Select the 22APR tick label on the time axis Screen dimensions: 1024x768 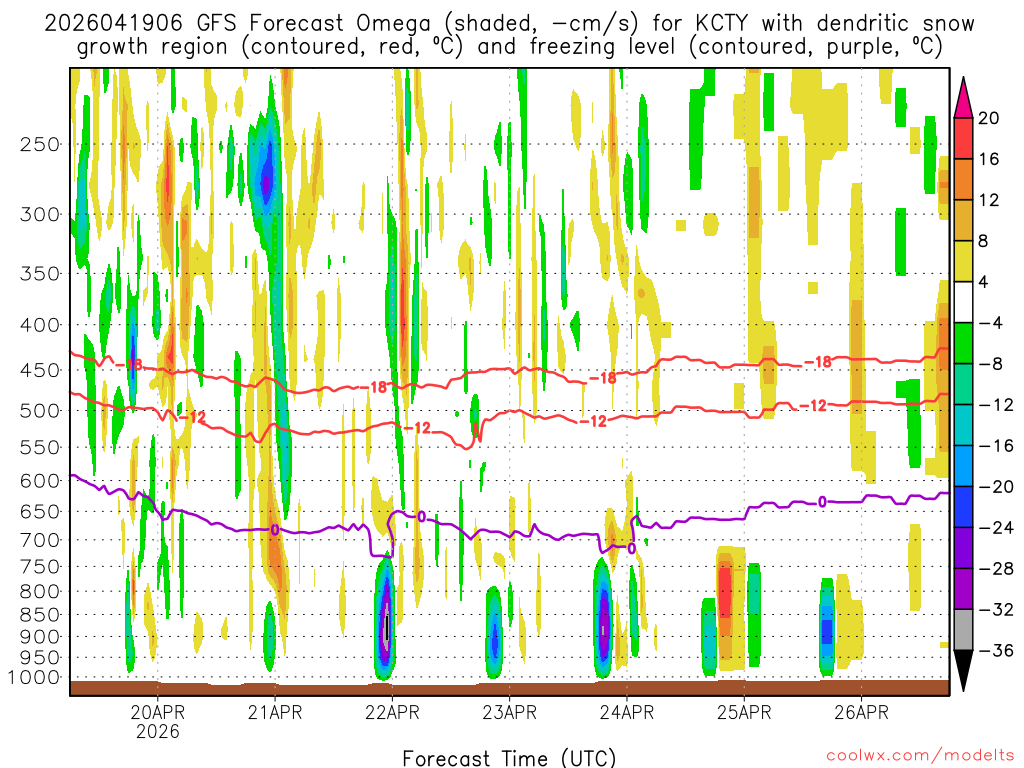pyautogui.click(x=392, y=713)
